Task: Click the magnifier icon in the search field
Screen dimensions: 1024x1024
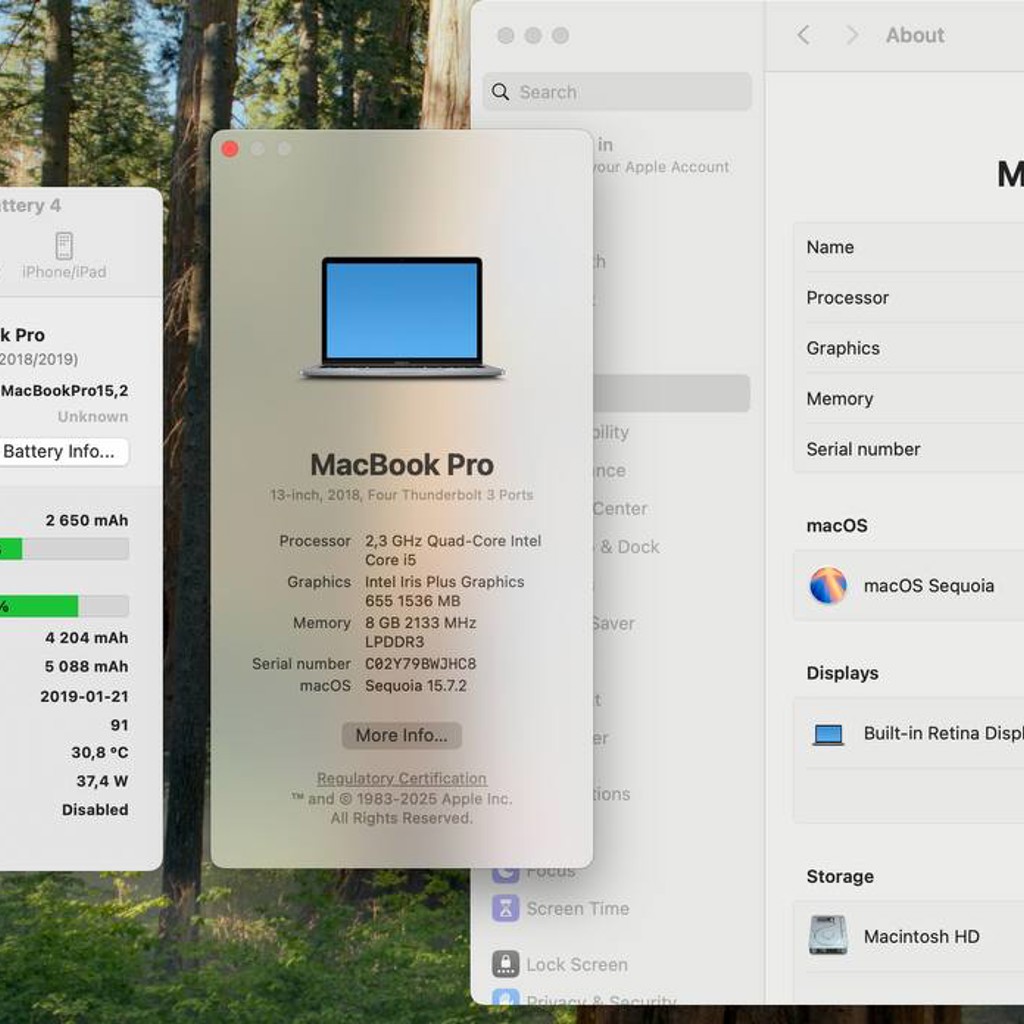Action: [500, 92]
